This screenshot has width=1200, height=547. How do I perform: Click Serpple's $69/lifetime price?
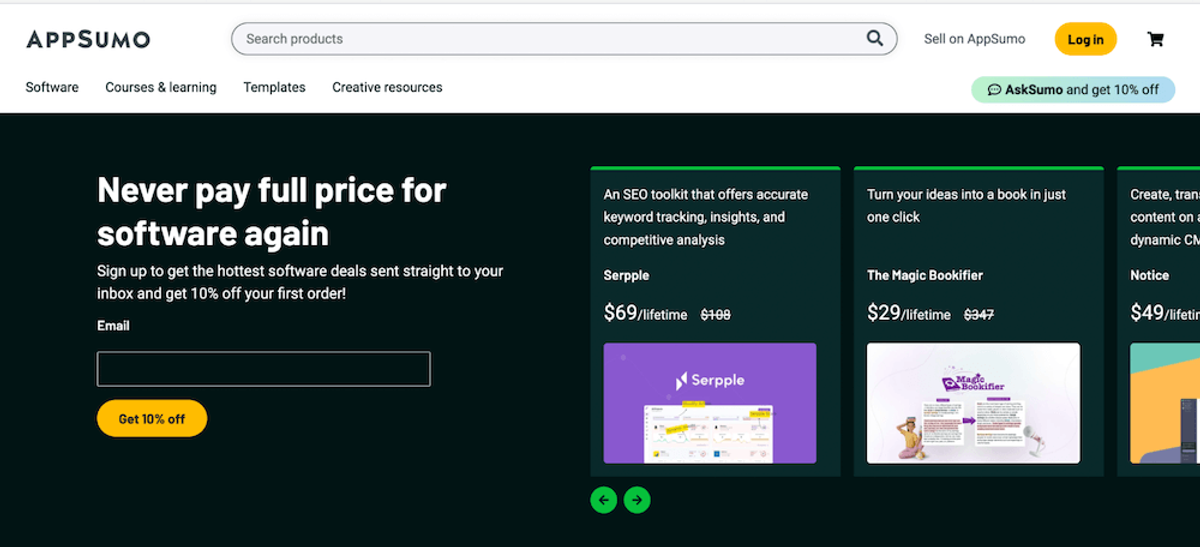coord(645,313)
